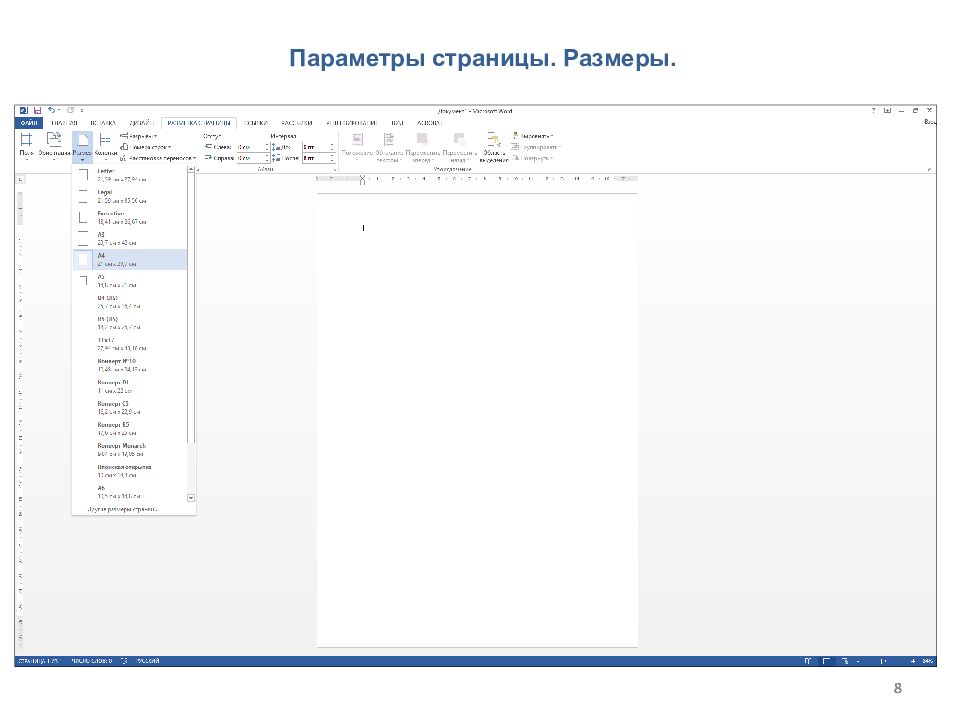Choose the A5 page size
Screen dimensions: 960x720
[x=130, y=281]
